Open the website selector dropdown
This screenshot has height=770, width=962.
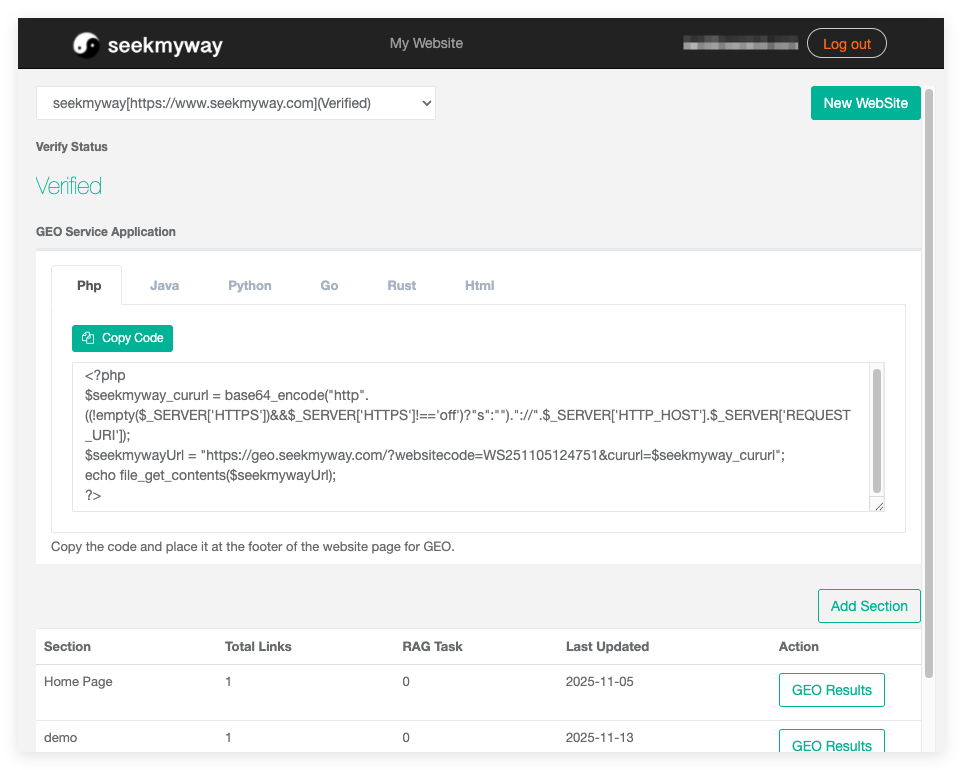click(235, 103)
